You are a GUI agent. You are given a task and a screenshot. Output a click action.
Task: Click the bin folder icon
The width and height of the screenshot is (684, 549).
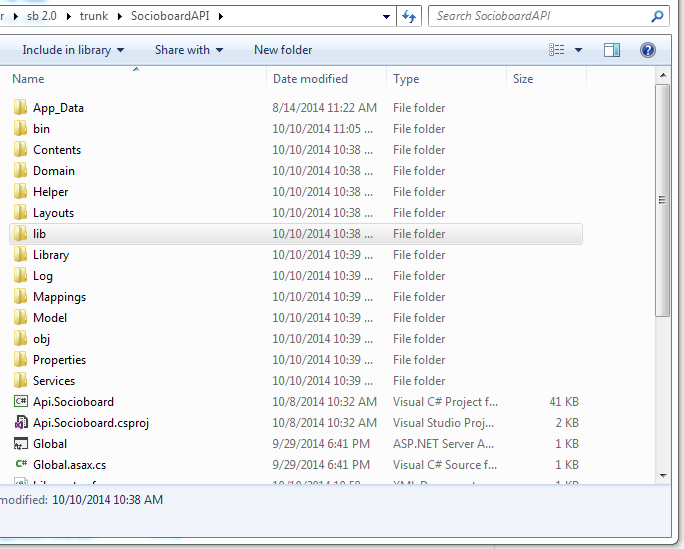(20, 128)
